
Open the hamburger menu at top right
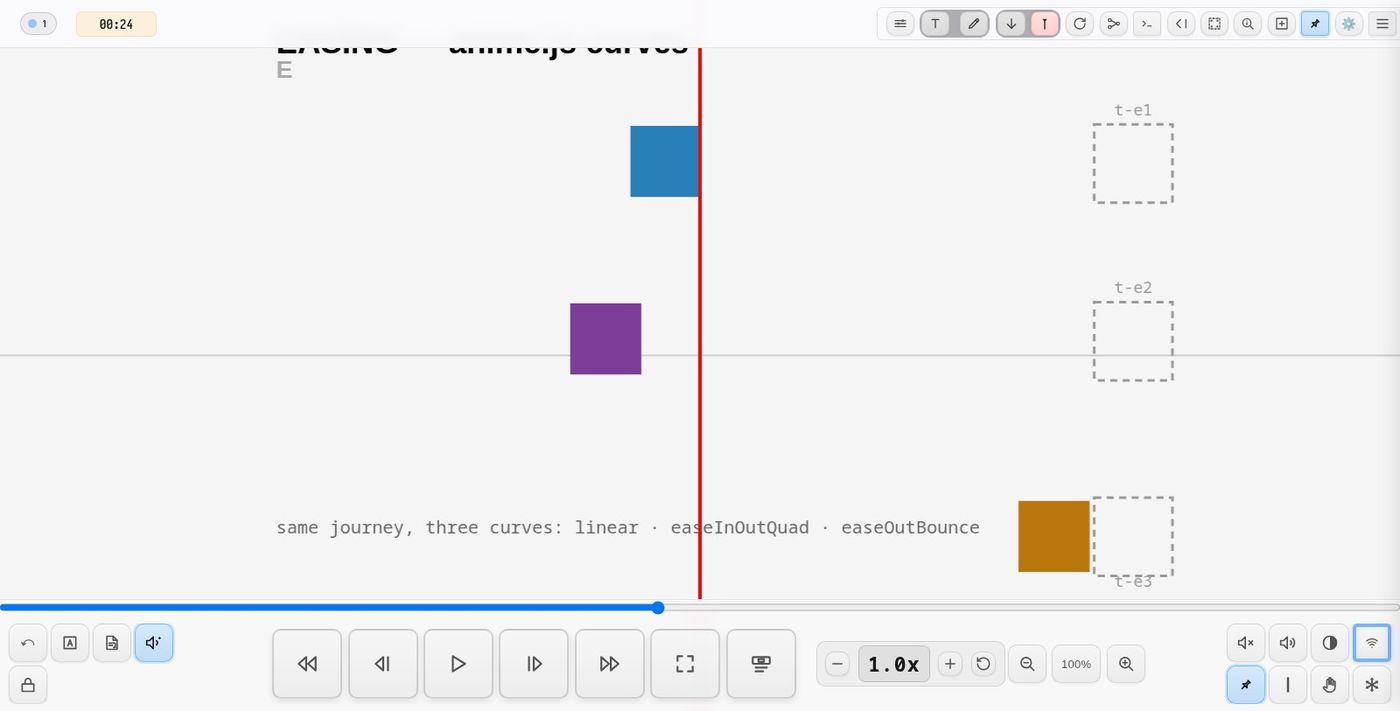tap(1382, 24)
